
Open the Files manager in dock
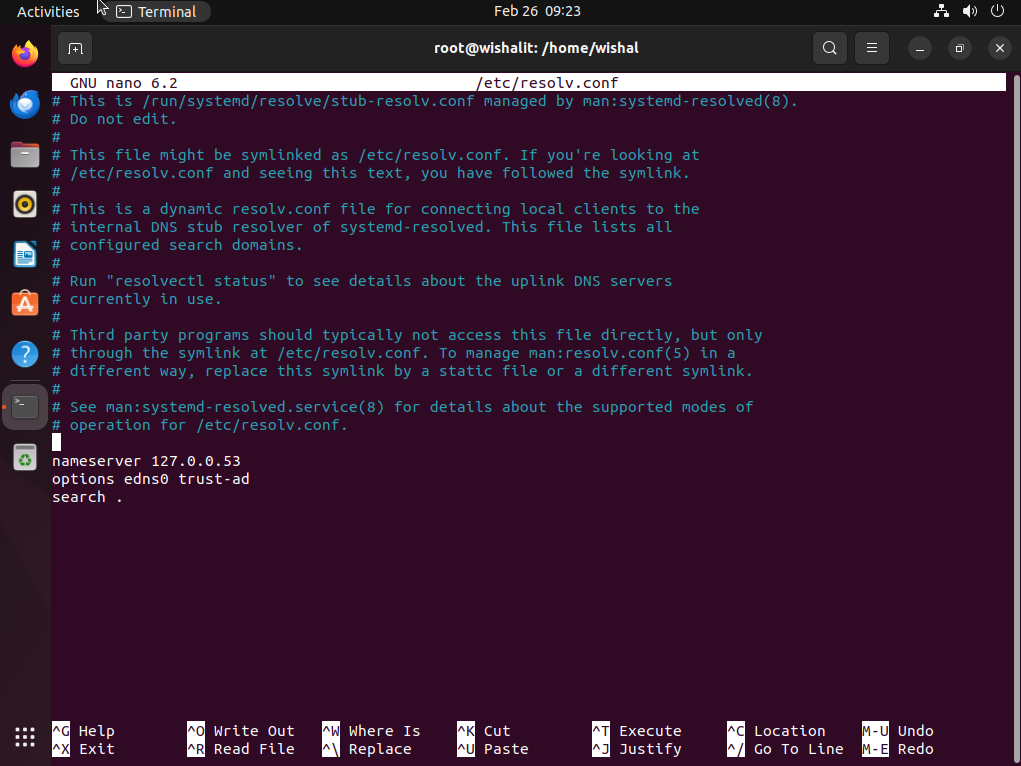(25, 154)
